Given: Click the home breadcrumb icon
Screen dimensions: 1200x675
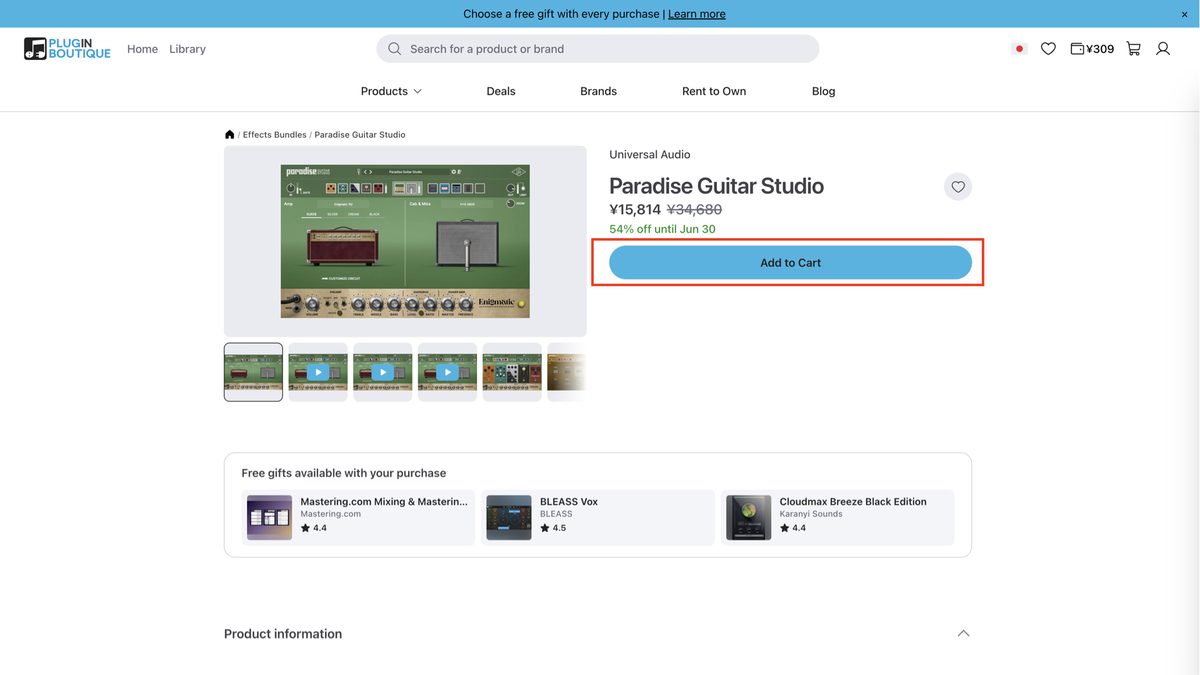Looking at the screenshot, I should pos(229,134).
